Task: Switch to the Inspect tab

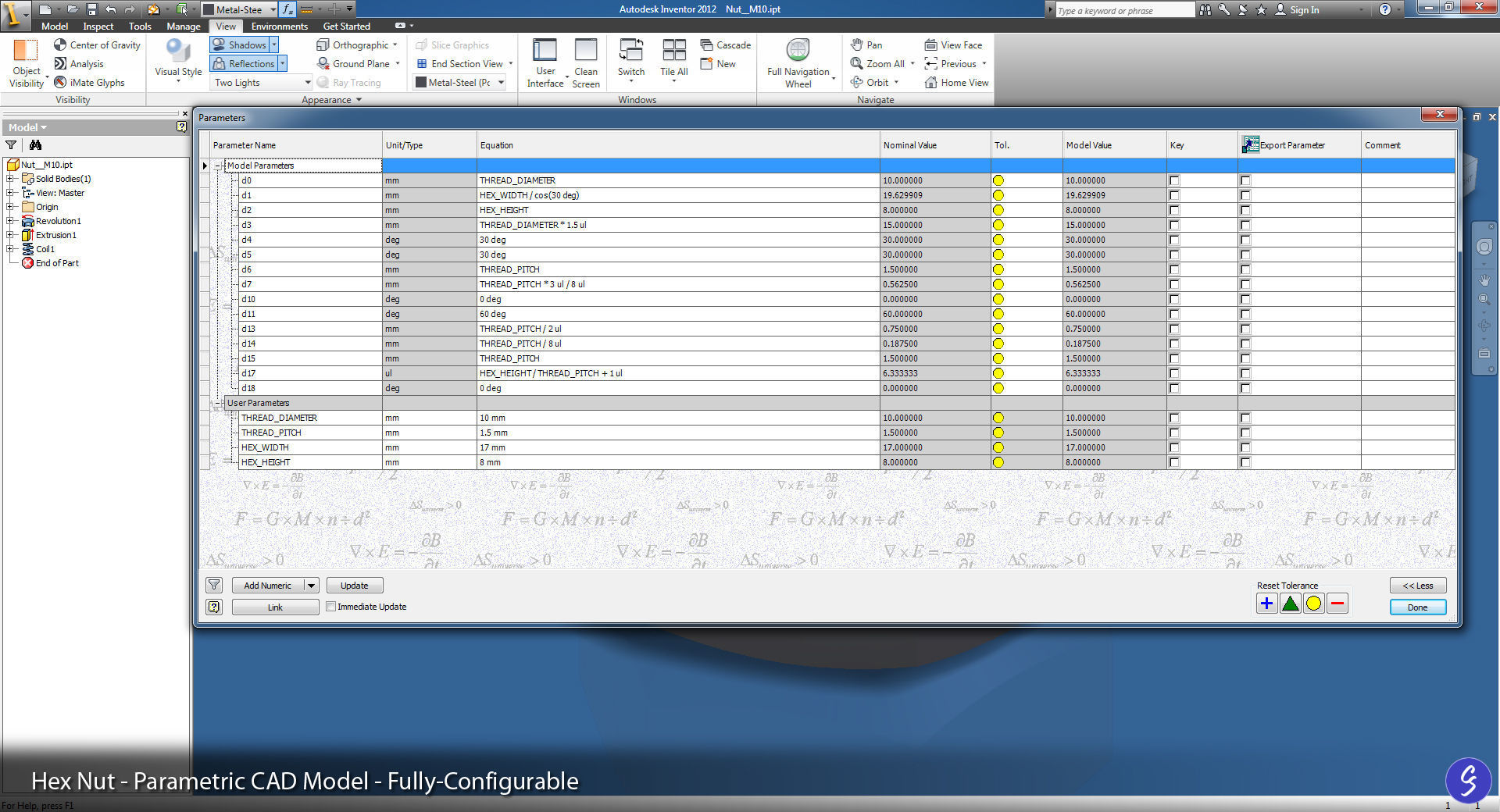Action: 98,27
